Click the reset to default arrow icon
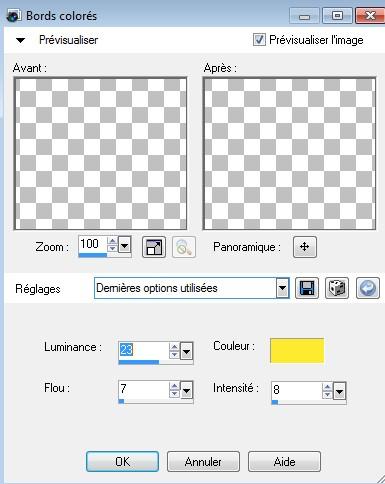The image size is (385, 484). coord(368,288)
